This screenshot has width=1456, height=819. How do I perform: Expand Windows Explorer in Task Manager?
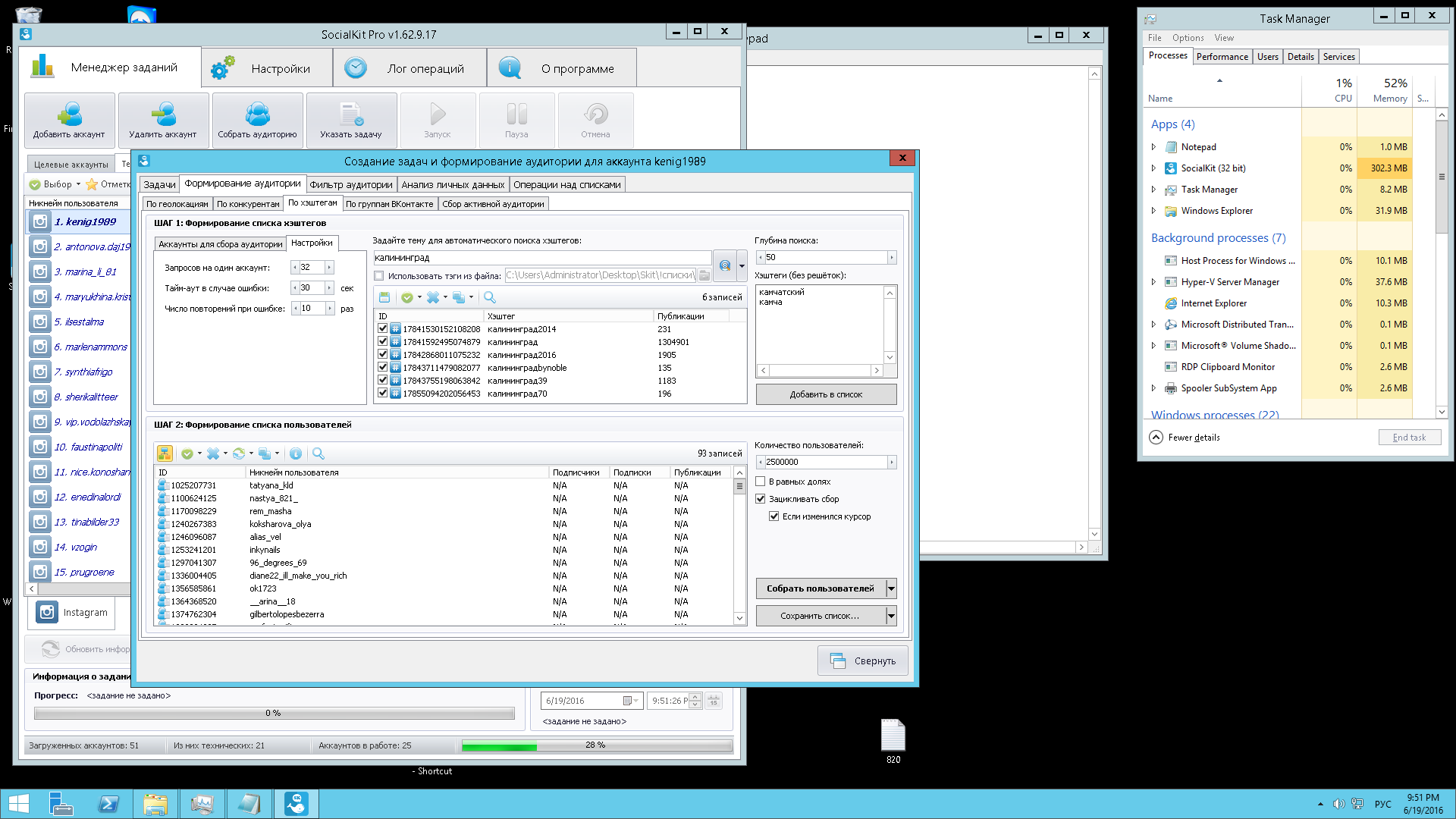tap(1153, 211)
